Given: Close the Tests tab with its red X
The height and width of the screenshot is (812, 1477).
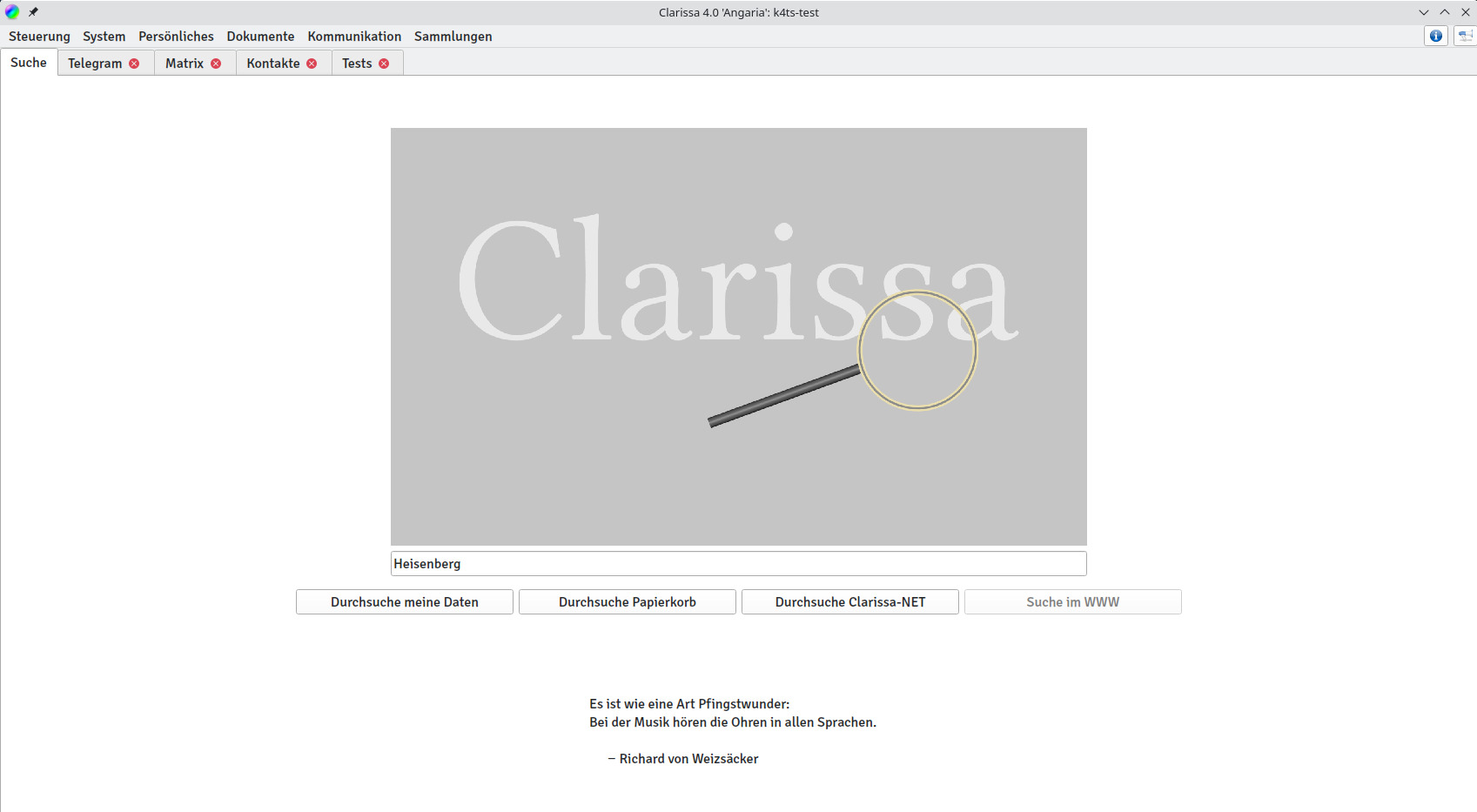Looking at the screenshot, I should pos(384,64).
